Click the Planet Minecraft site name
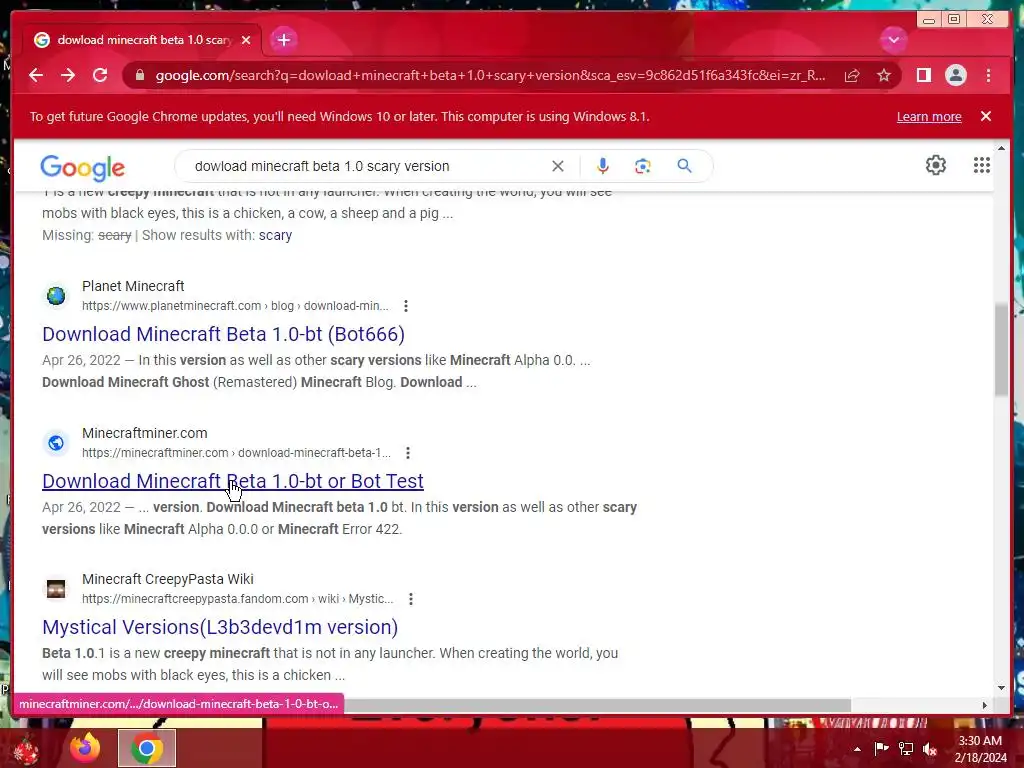1024x768 pixels. (x=133, y=286)
